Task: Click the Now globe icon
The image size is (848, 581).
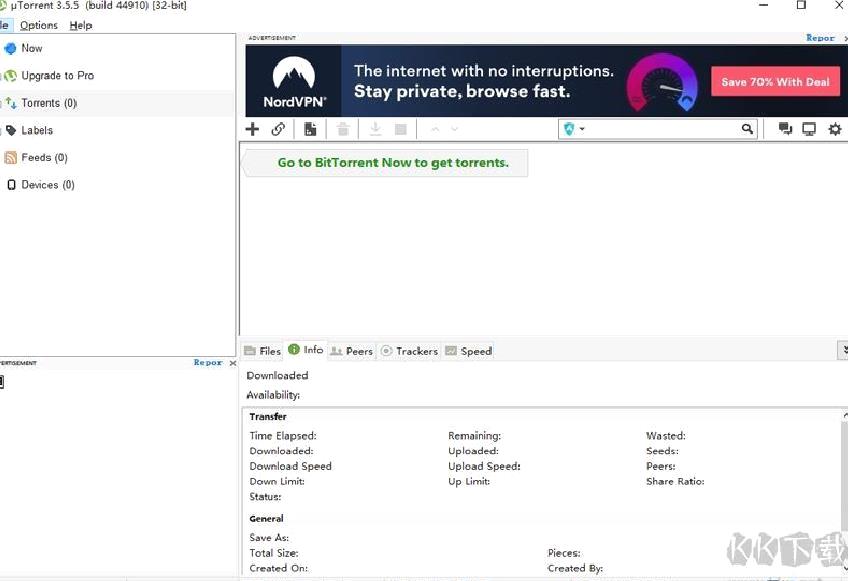Action: [x=10, y=49]
